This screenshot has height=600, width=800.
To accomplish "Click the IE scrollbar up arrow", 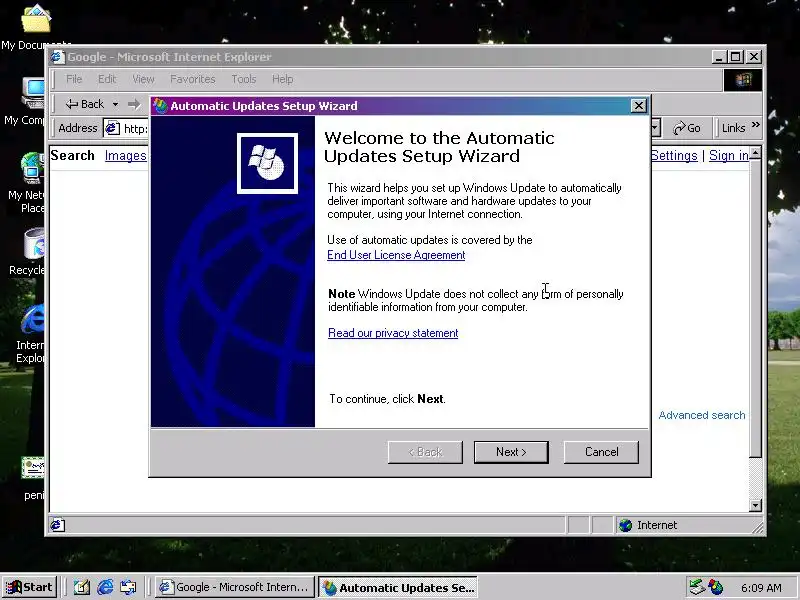I will [756, 153].
